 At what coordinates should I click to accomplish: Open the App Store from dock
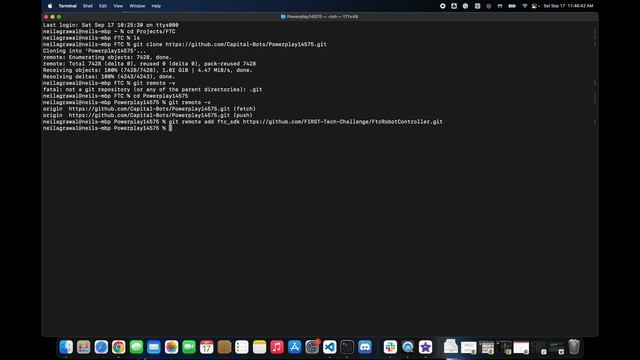(x=294, y=347)
